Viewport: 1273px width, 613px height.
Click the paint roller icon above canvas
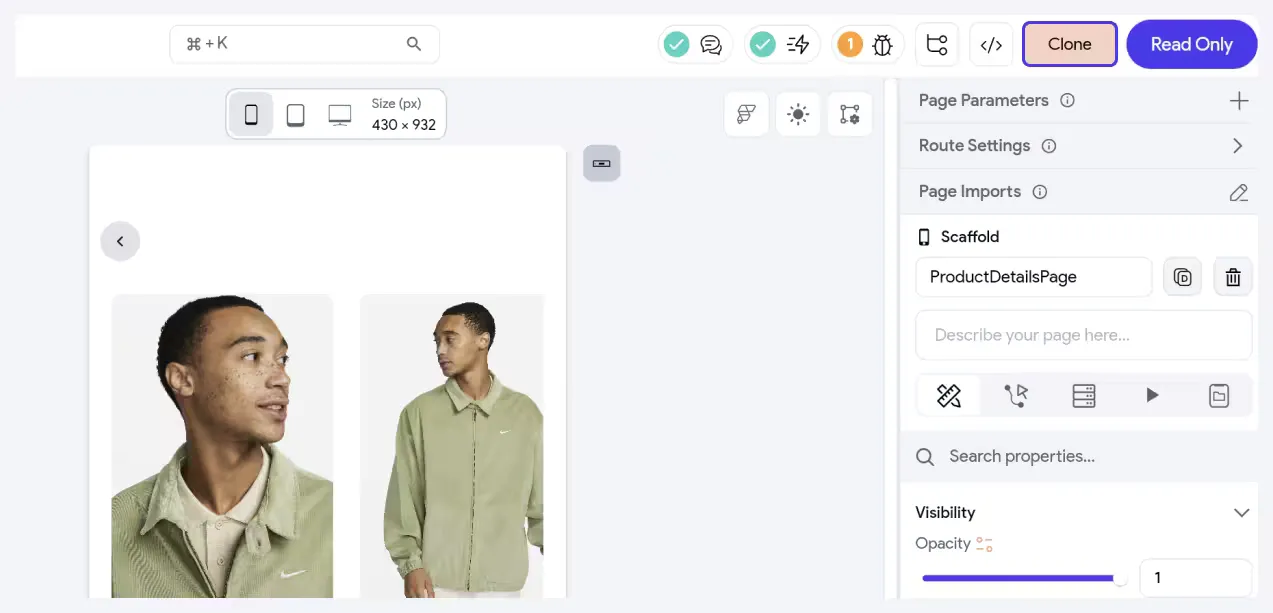pyautogui.click(x=746, y=114)
